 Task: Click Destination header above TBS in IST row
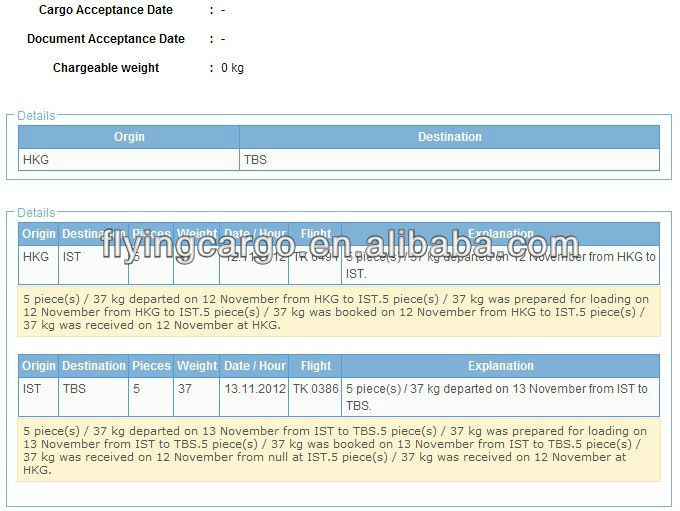click(93, 366)
